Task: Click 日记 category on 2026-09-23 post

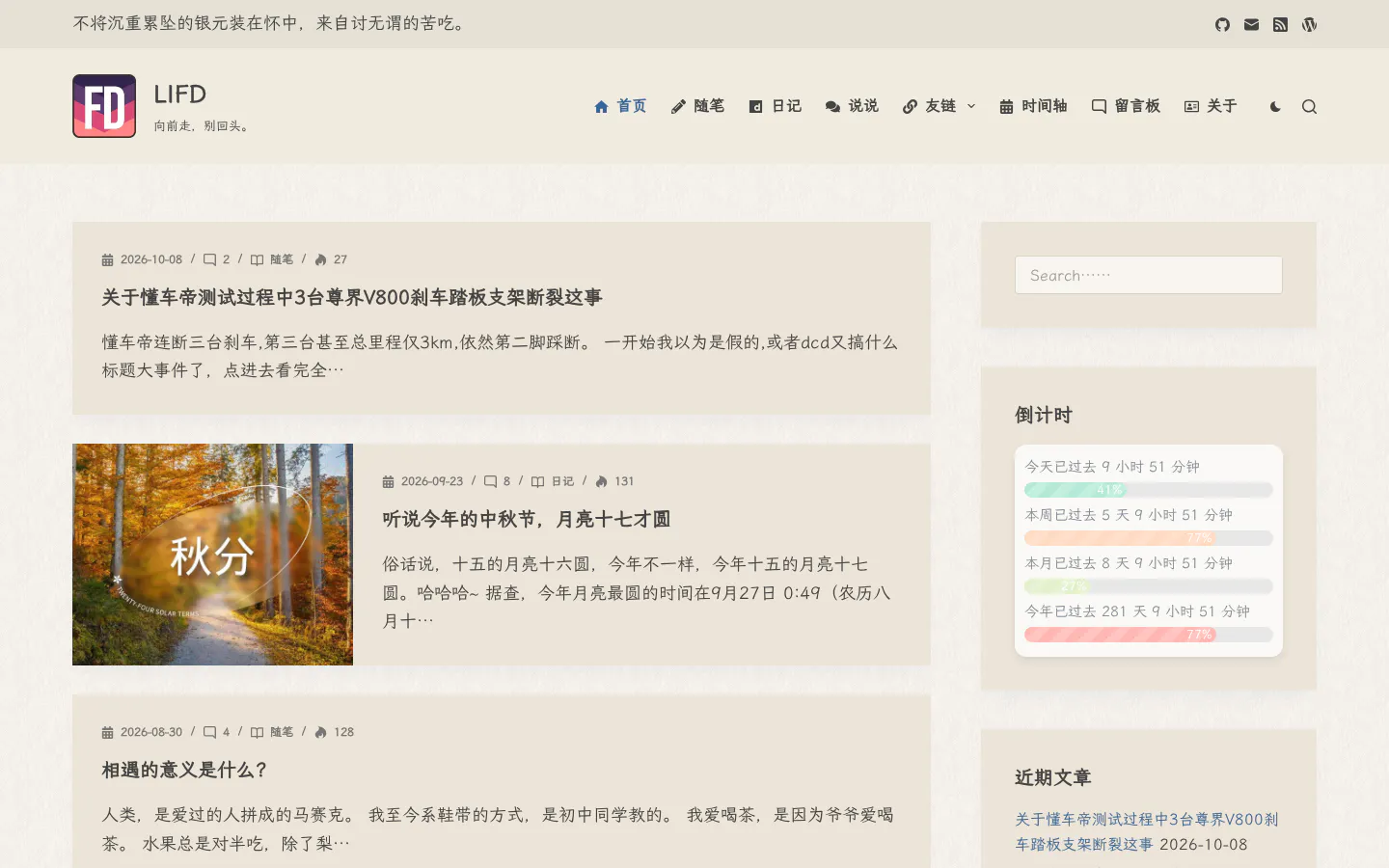Action: (562, 481)
